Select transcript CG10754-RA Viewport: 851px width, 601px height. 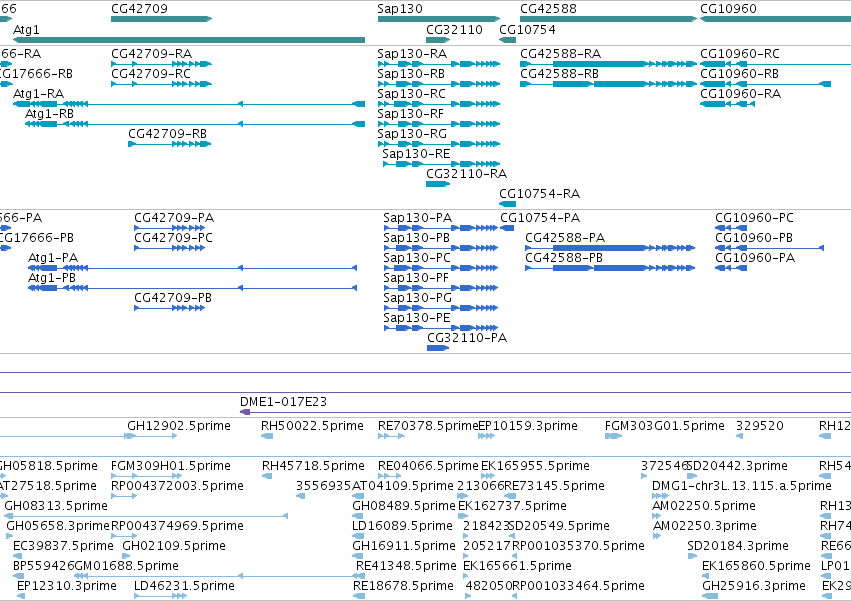tap(507, 204)
